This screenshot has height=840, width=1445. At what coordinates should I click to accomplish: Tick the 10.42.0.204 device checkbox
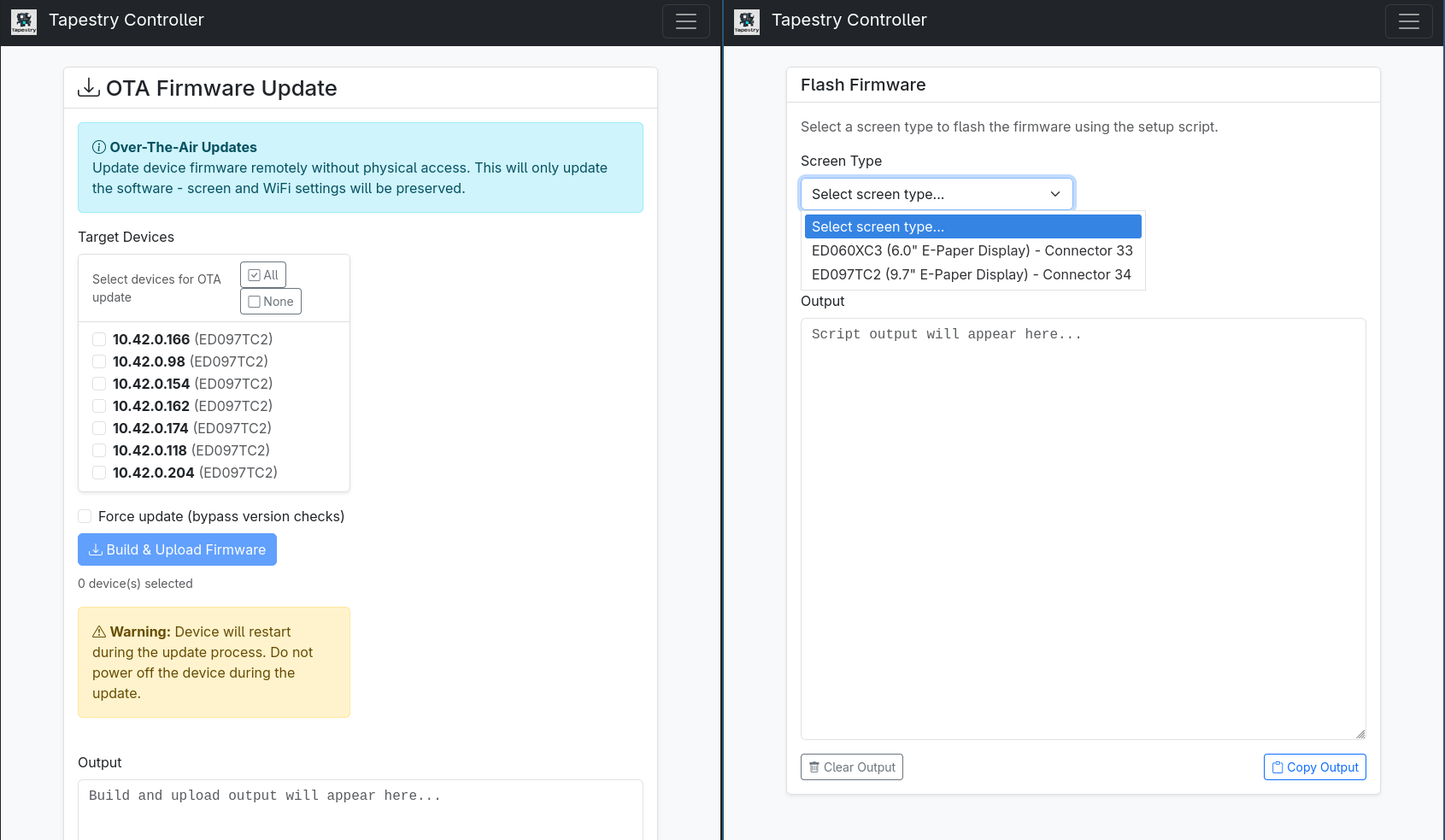click(99, 473)
